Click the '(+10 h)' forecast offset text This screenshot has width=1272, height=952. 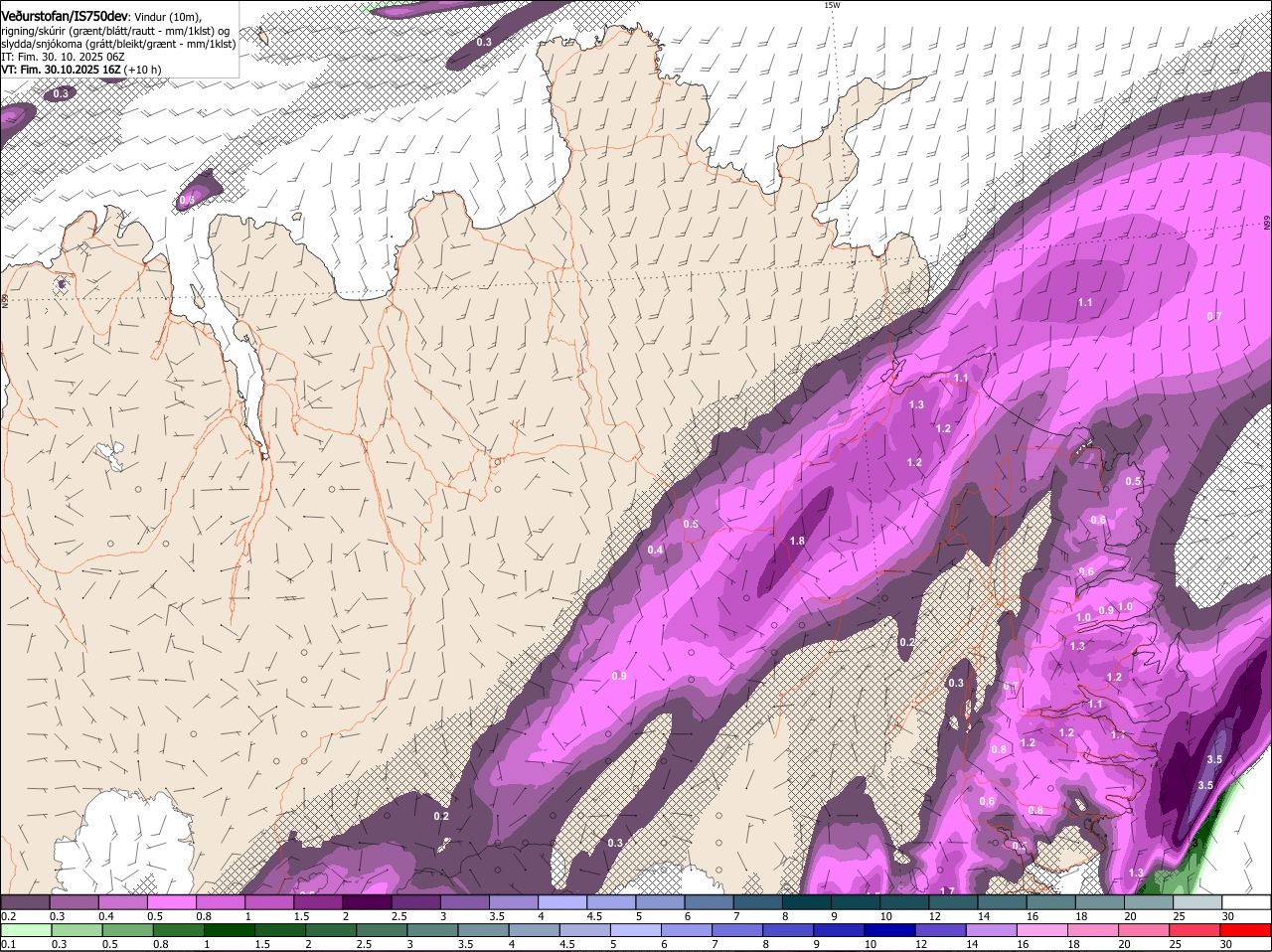pyautogui.click(x=143, y=70)
